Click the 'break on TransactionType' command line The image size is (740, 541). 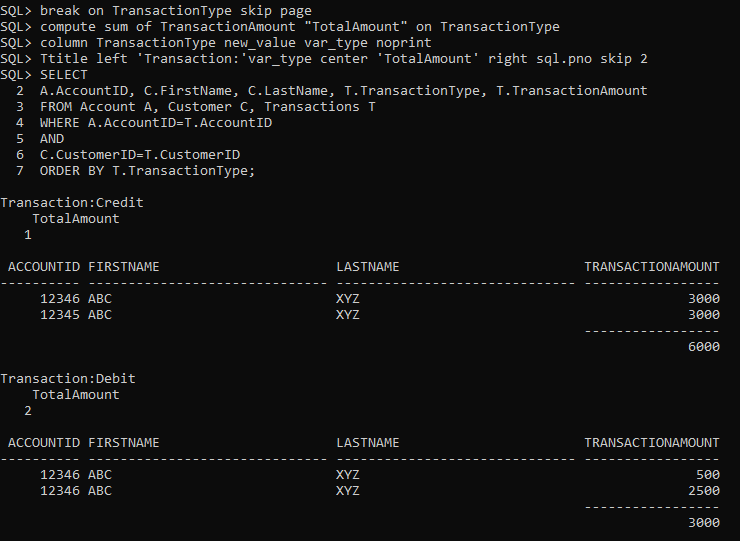coord(156,11)
